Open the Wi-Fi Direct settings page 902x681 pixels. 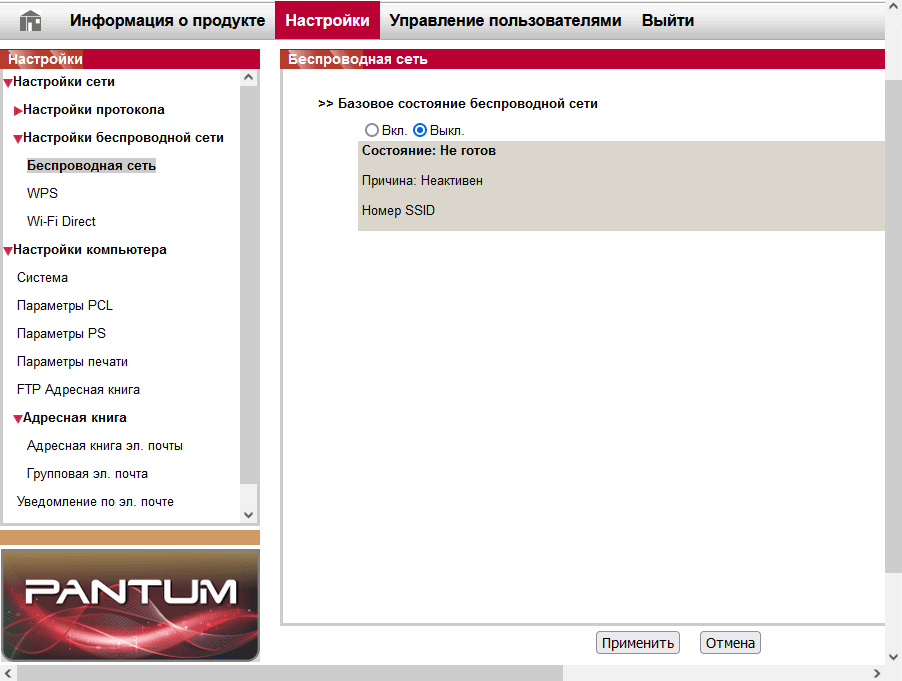[x=61, y=221]
